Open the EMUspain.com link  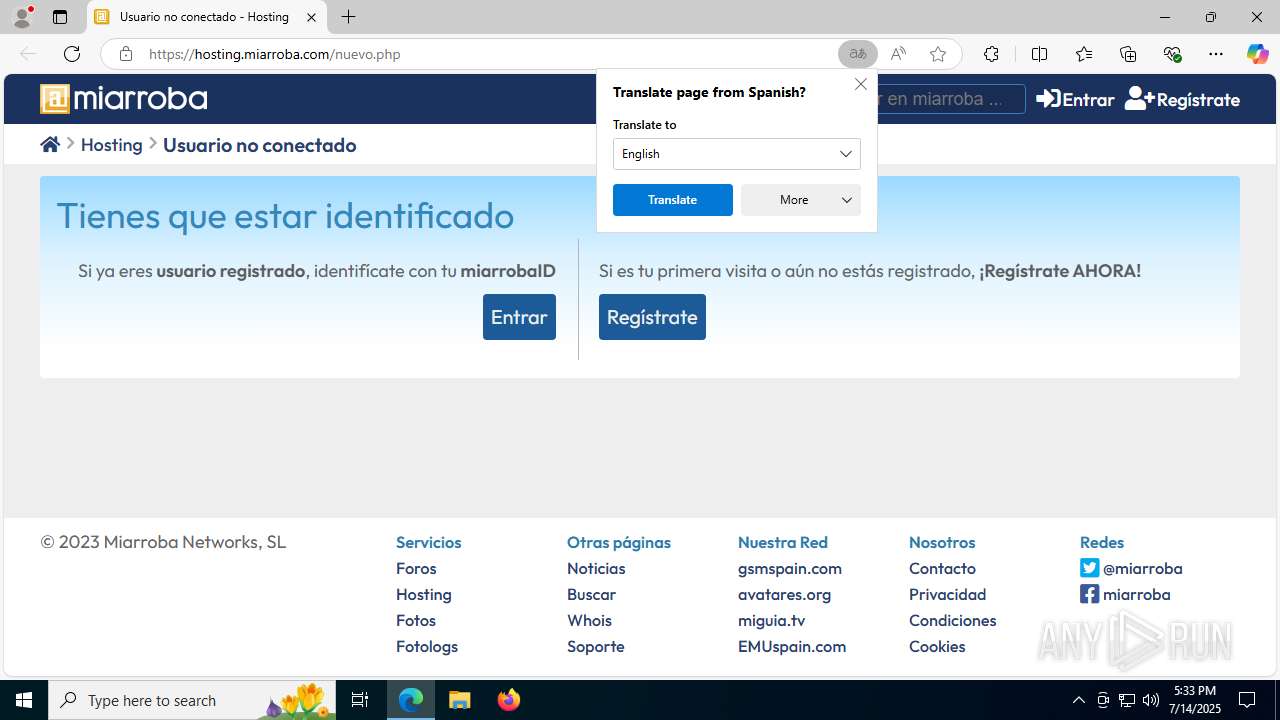(x=792, y=646)
